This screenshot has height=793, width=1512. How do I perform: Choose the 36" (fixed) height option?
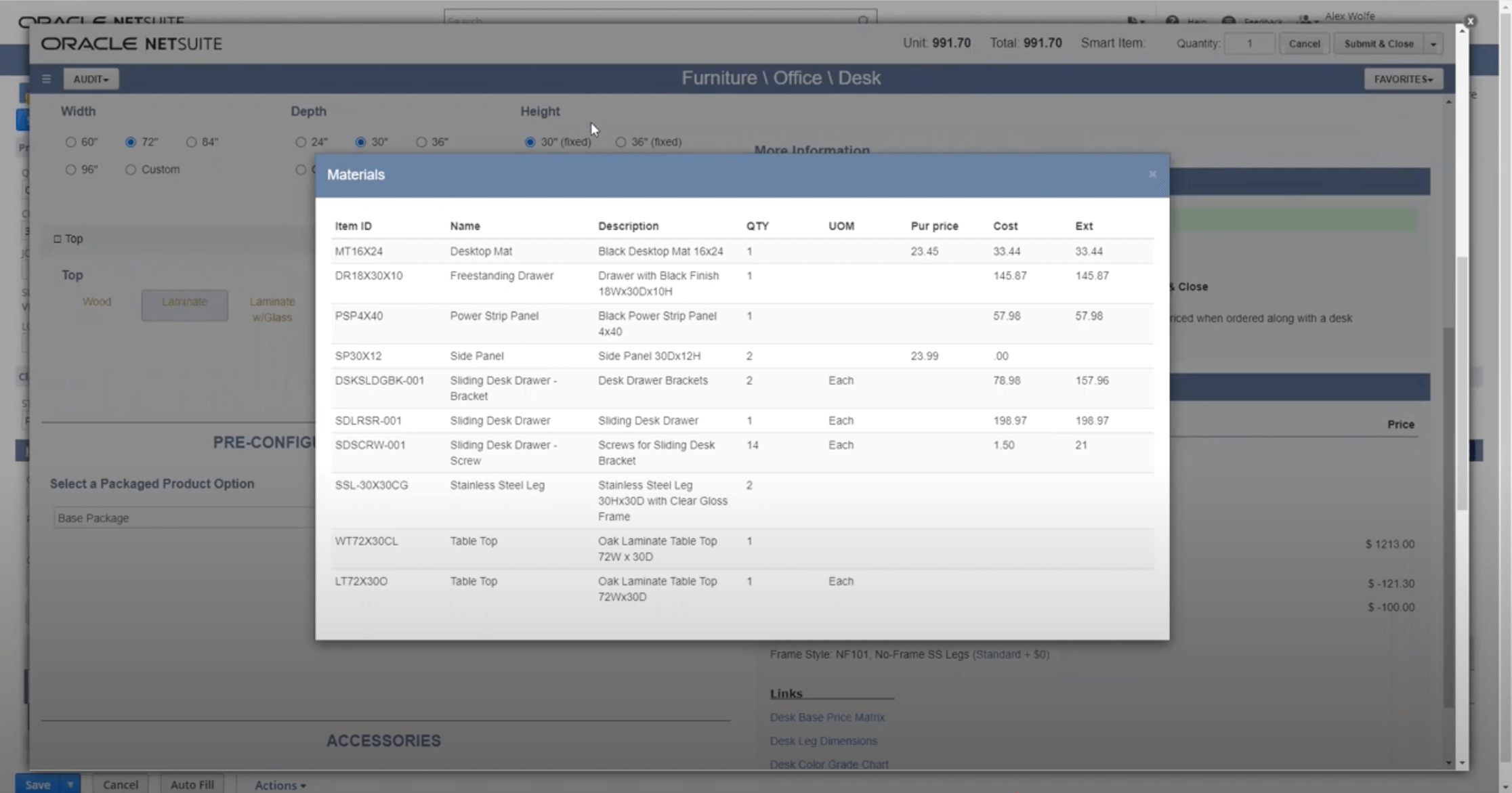click(x=621, y=142)
